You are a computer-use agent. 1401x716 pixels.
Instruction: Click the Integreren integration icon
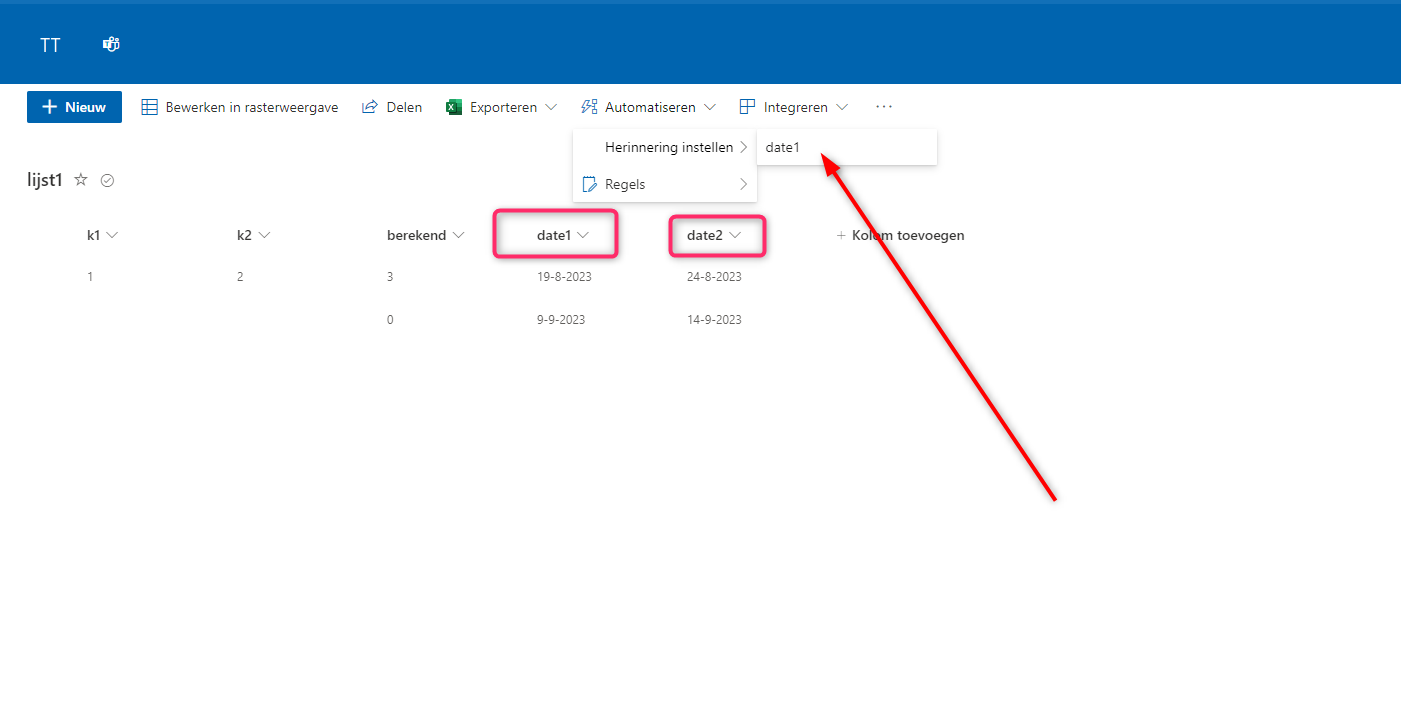coord(747,106)
